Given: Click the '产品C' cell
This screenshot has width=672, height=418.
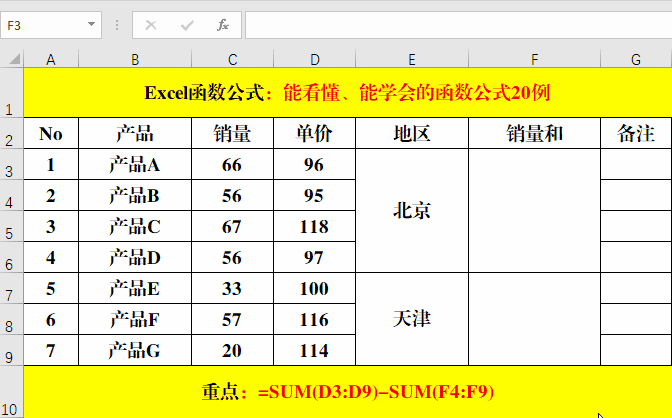Looking at the screenshot, I should pyautogui.click(x=135, y=226).
